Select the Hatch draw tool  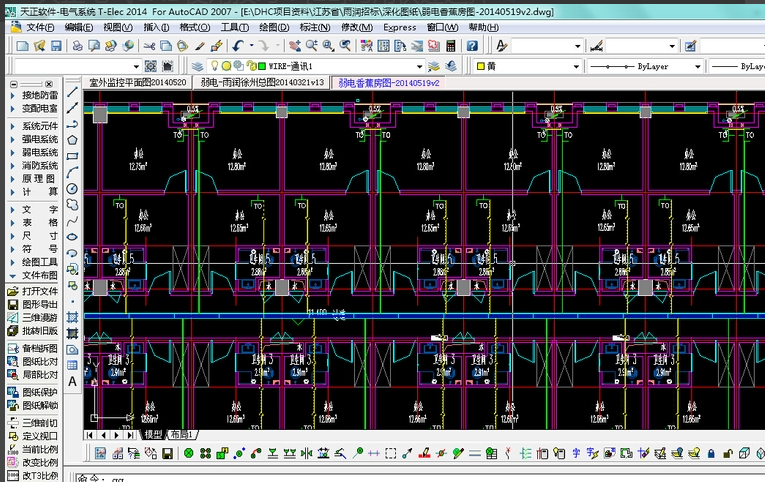72,318
